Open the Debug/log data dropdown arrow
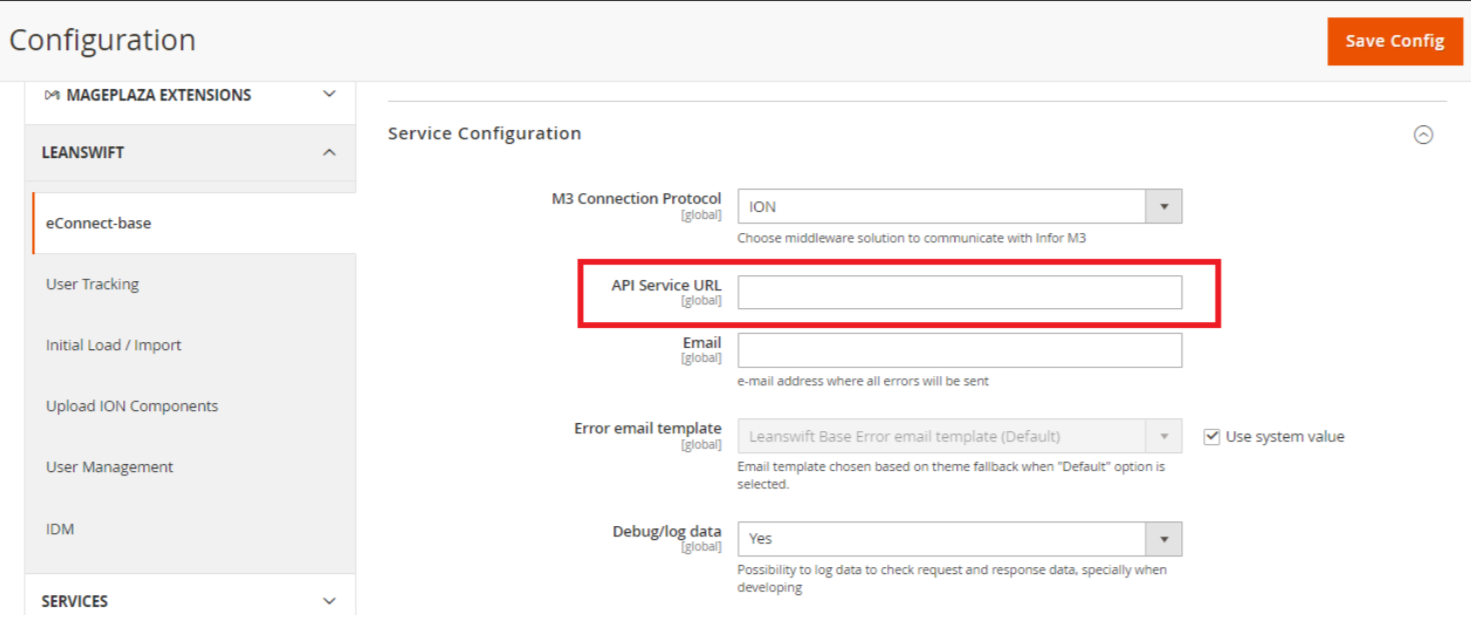The width and height of the screenshot is (1471, 630). pos(1163,539)
